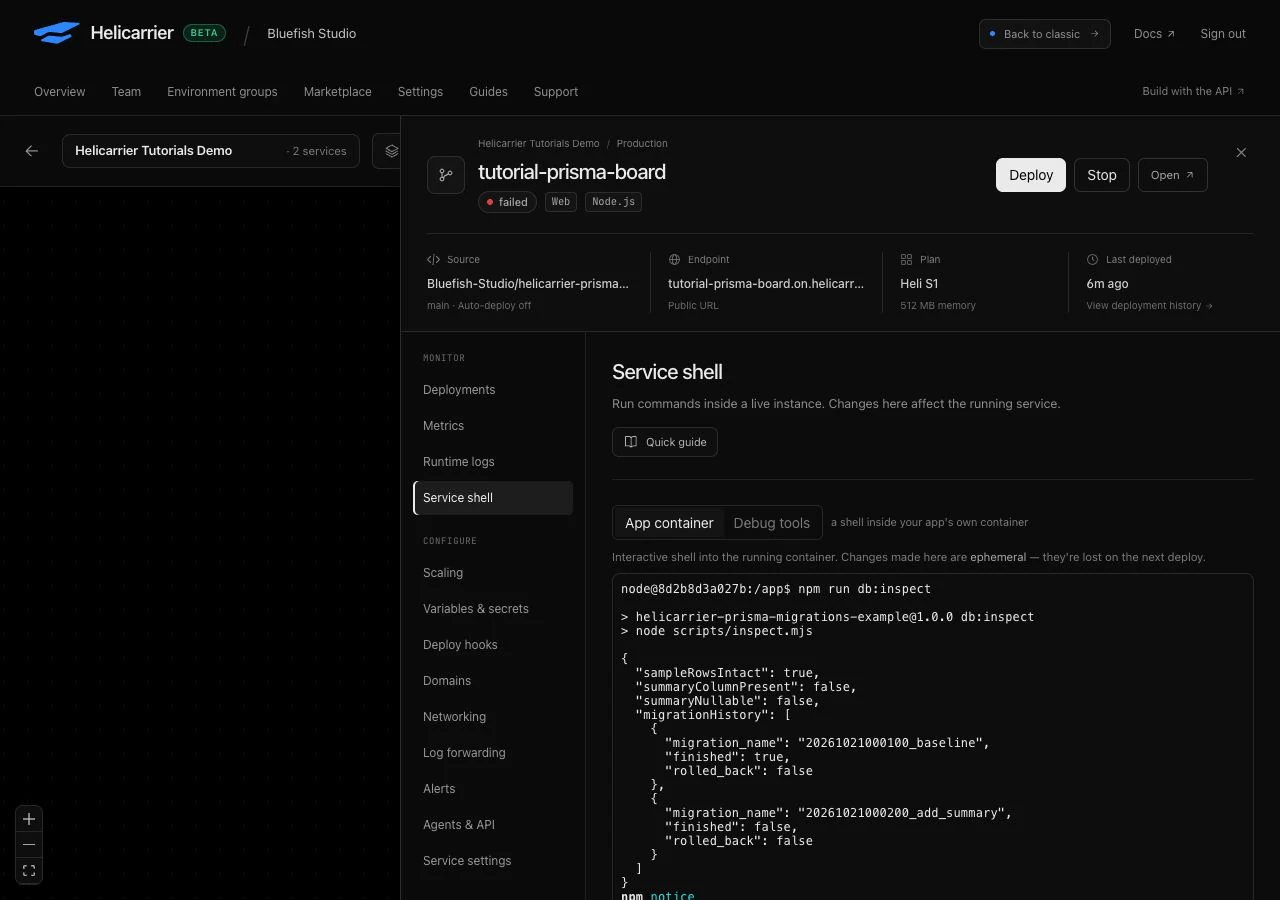This screenshot has width=1280, height=900.
Task: Open the Overview nav item
Action: point(60,91)
